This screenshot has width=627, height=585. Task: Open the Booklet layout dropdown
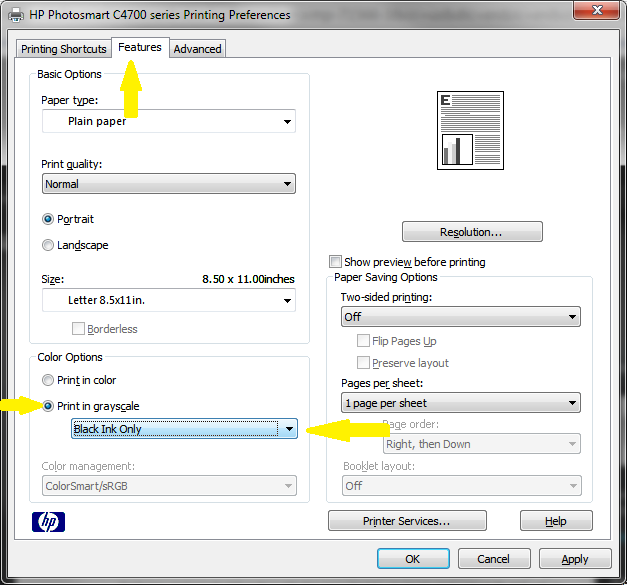461,486
